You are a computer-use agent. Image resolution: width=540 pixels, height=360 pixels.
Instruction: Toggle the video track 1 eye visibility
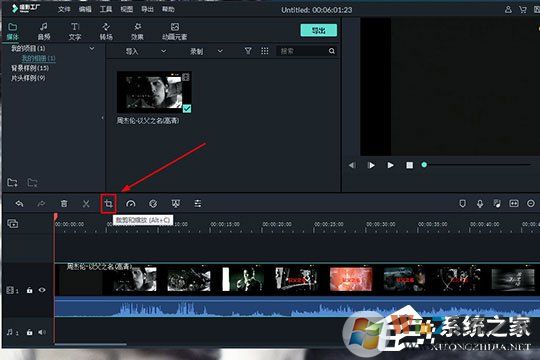42,290
